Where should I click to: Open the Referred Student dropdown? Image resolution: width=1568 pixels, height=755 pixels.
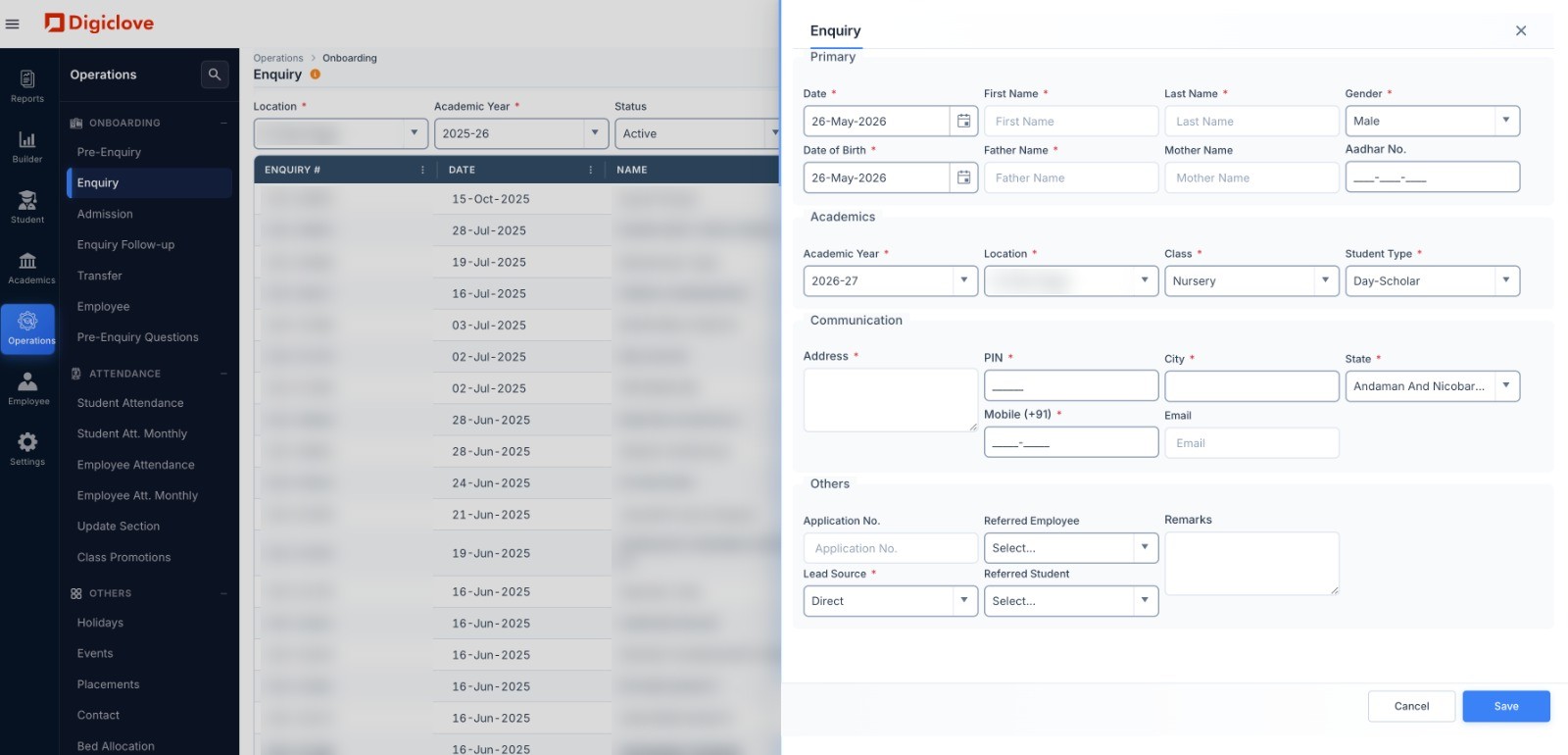click(x=1071, y=601)
